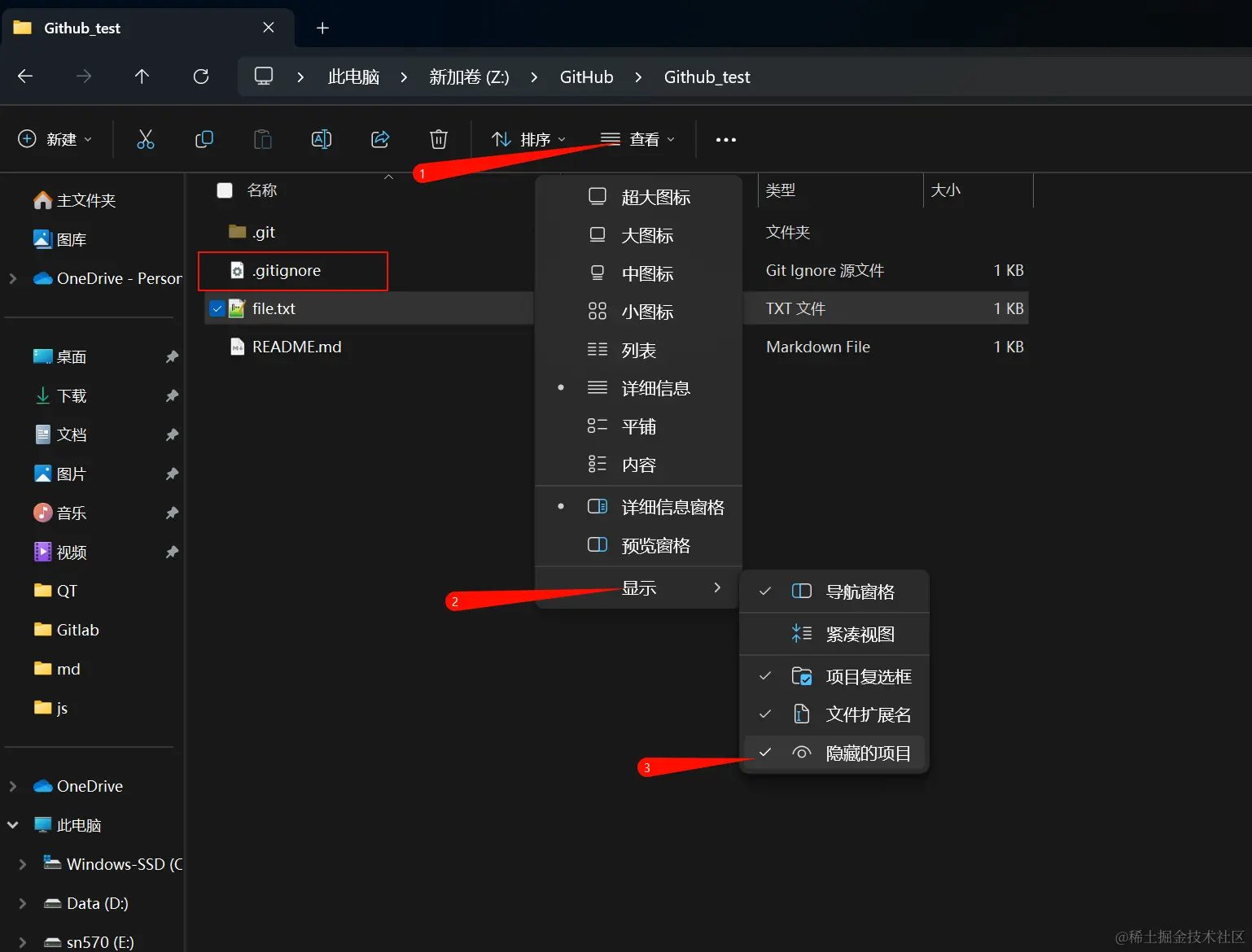Open the js folder in sidebar
1252x952 pixels.
coord(50,708)
